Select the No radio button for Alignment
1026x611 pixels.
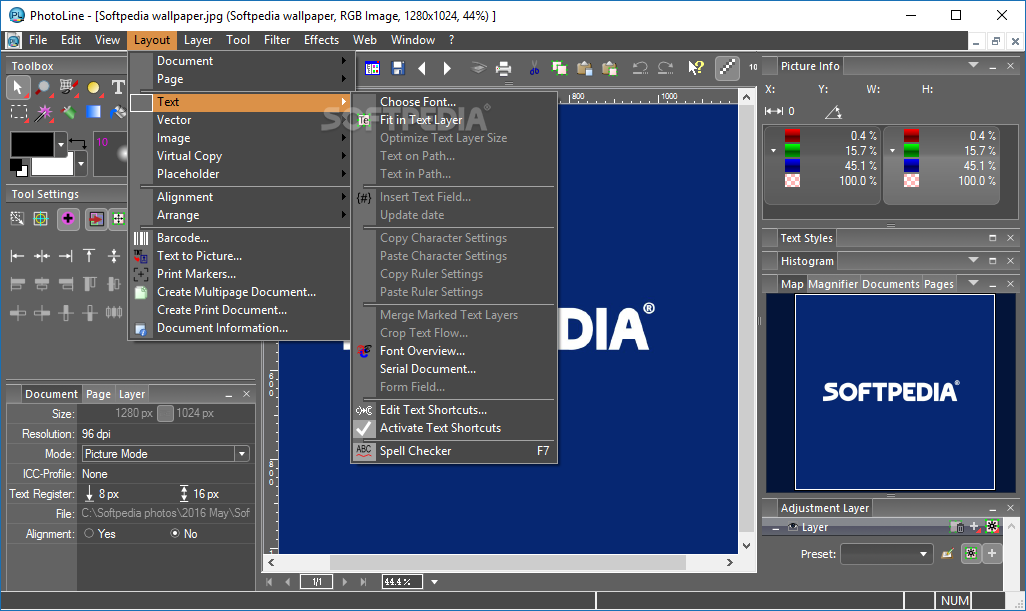(x=175, y=533)
